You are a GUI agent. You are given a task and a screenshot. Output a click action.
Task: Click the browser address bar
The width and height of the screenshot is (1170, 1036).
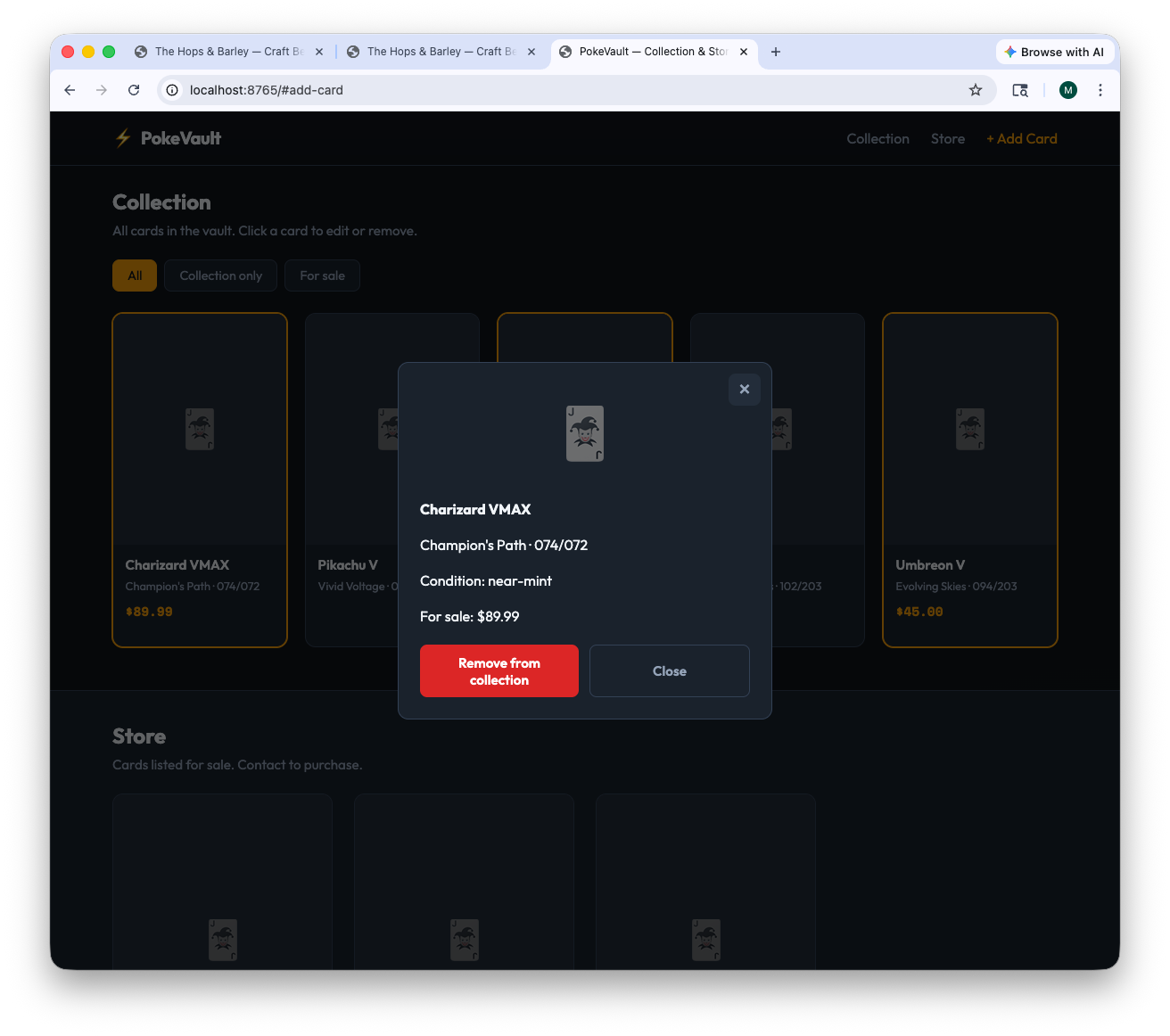coord(571,90)
